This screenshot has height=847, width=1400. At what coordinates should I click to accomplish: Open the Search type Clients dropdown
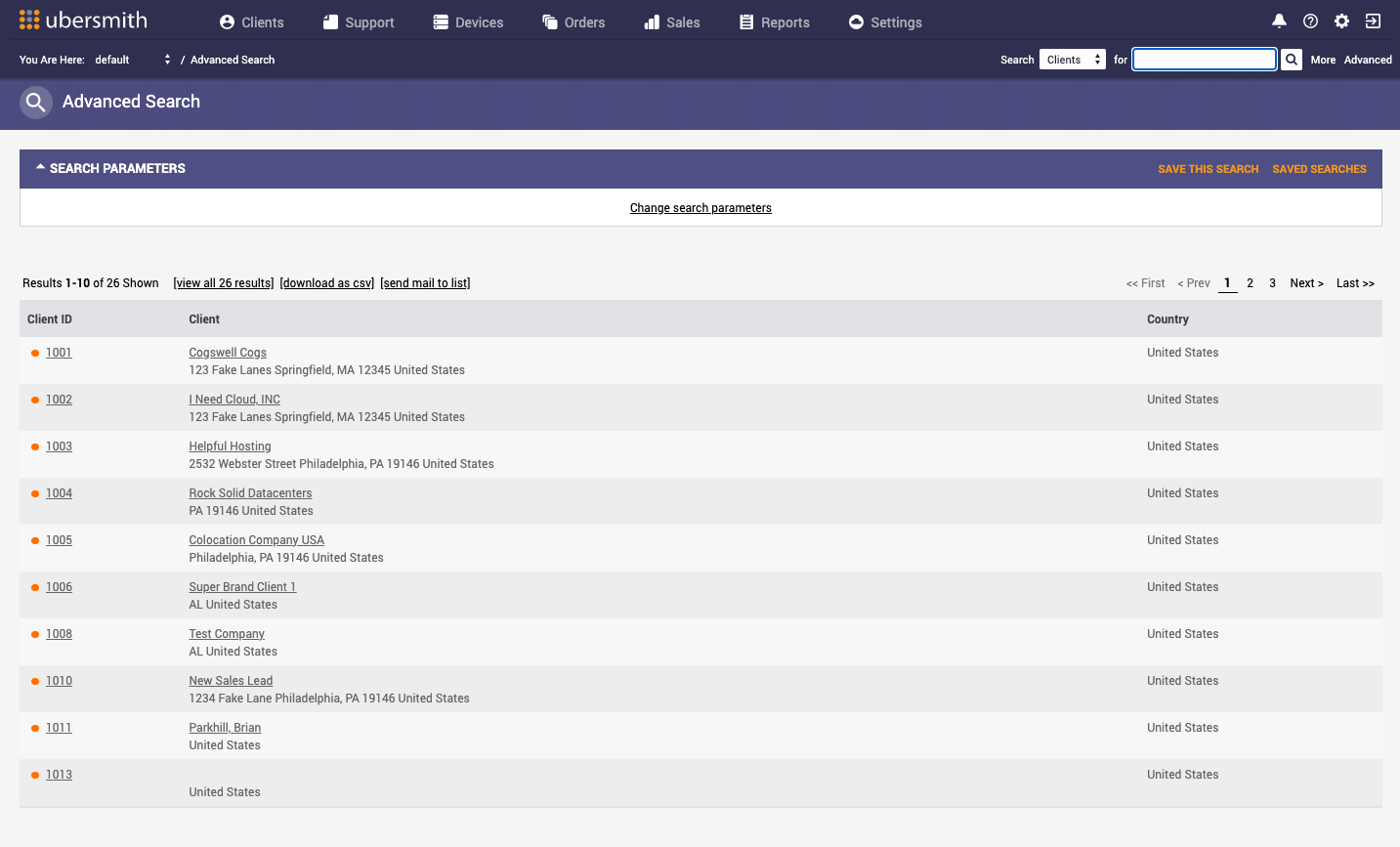click(x=1072, y=60)
